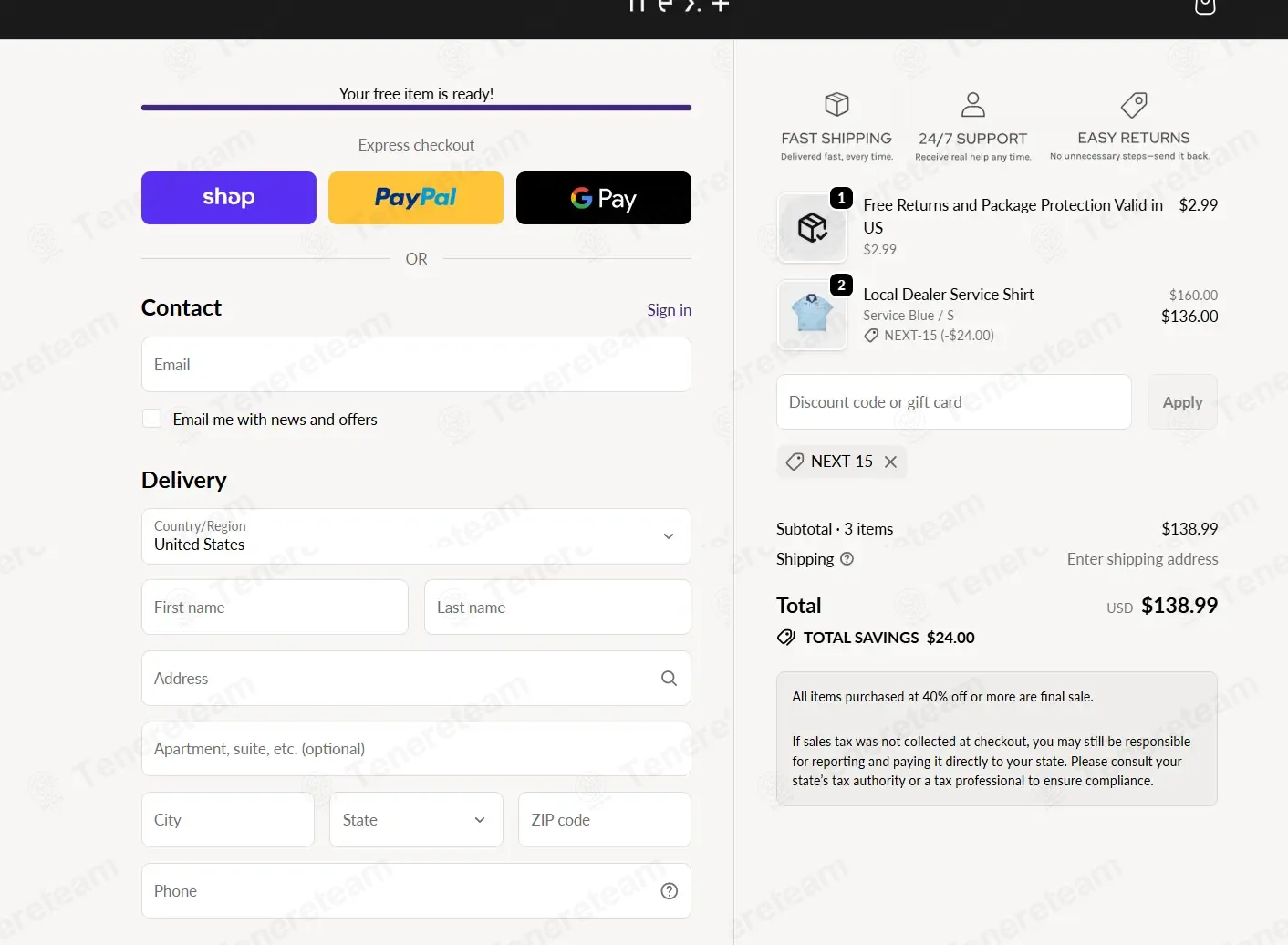1288x945 pixels.
Task: Click the Fast Shipping box icon
Action: (x=836, y=104)
